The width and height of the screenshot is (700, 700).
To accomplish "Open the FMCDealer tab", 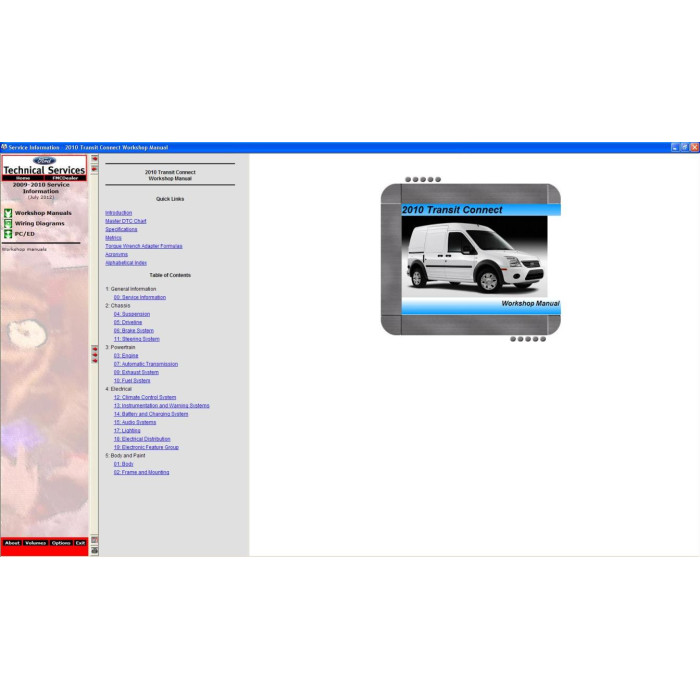I will pos(65,178).
